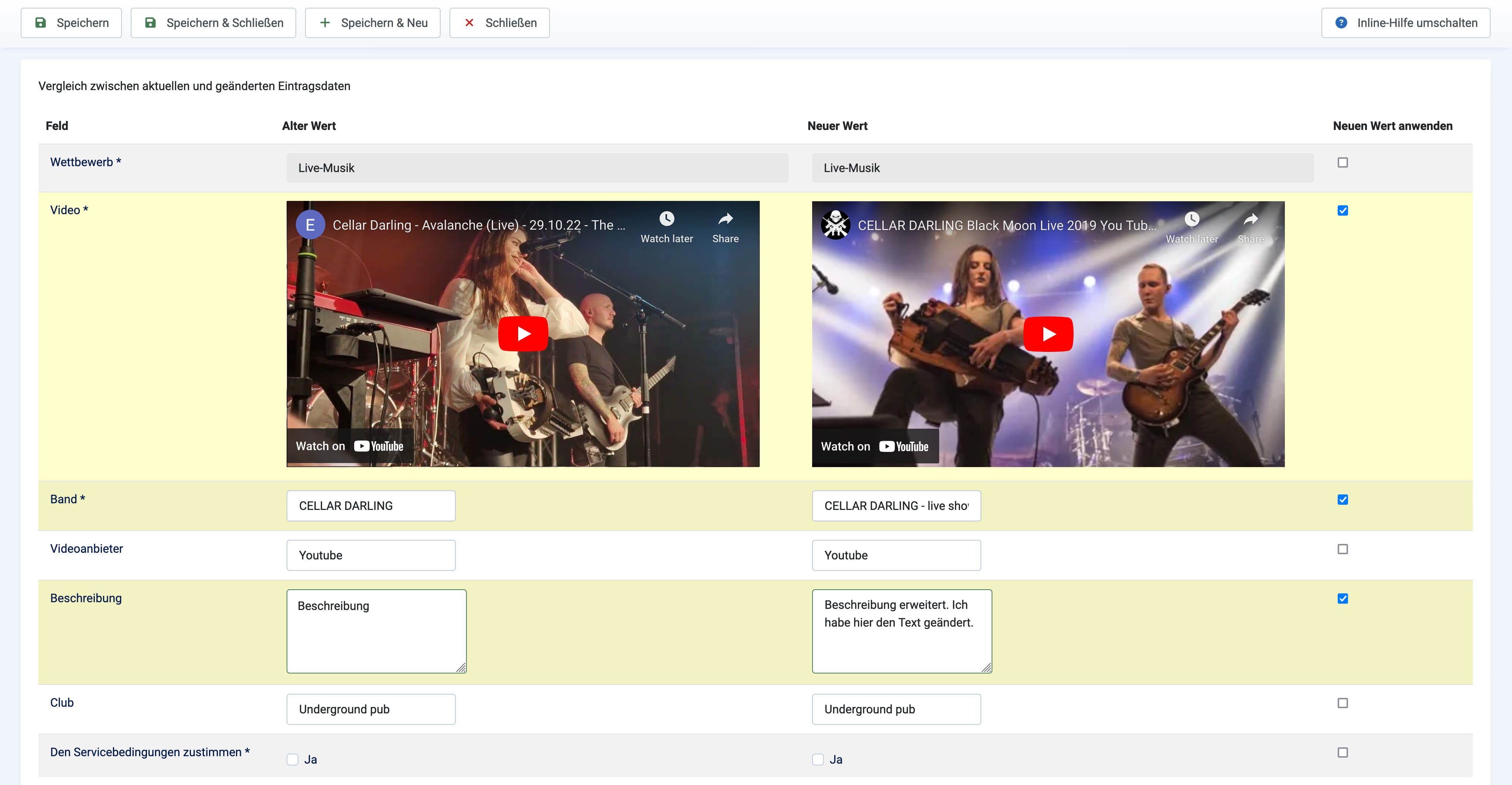Open skull channel avatar on new video
Screen dimensions: 1512x785
pos(836,225)
